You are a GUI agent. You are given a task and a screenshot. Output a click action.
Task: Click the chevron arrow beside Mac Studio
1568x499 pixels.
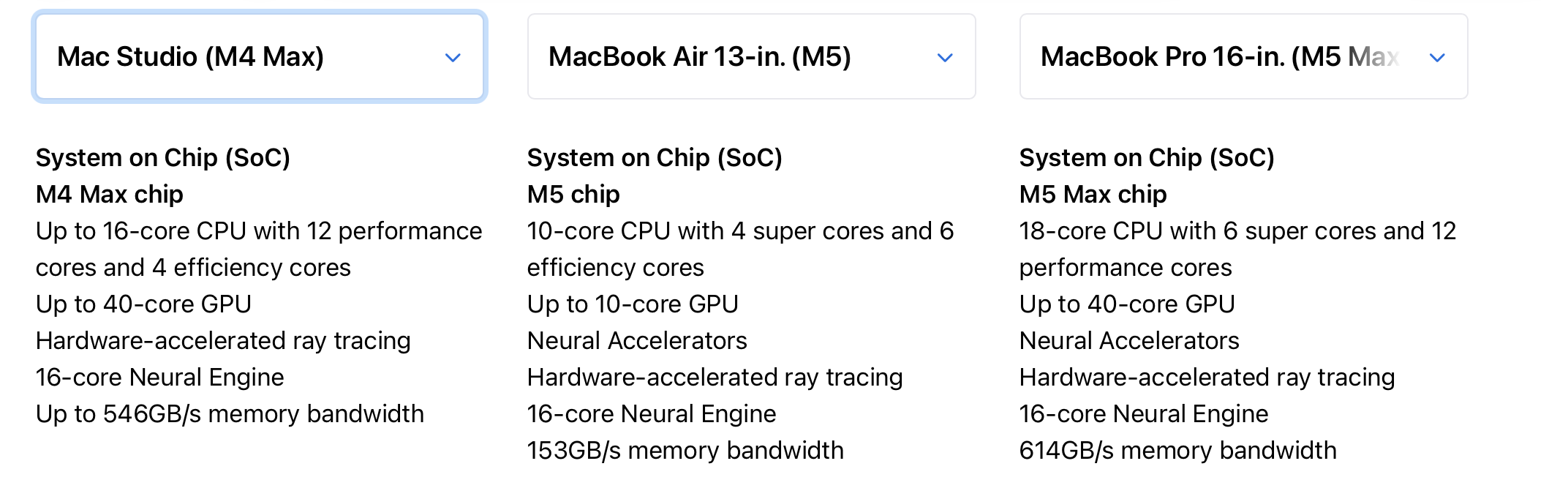pos(453,58)
